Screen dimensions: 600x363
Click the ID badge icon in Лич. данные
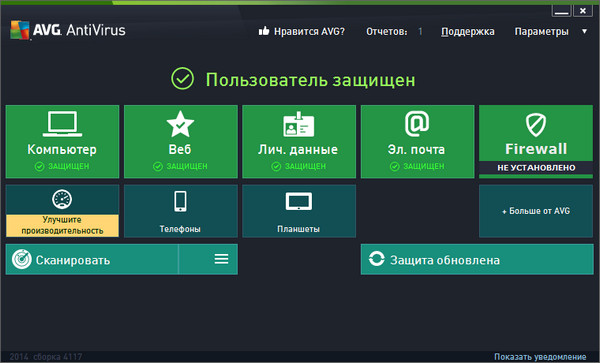(x=298, y=124)
